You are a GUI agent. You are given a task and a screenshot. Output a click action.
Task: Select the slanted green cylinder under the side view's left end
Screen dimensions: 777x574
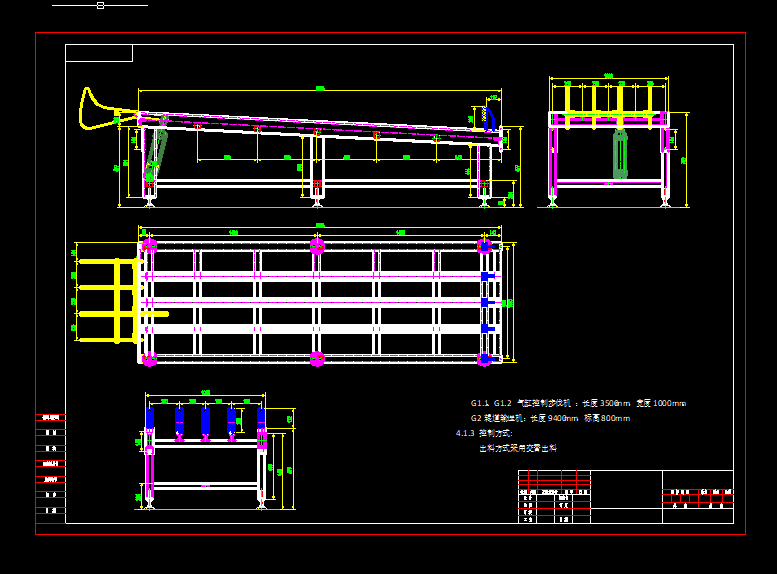(156, 149)
